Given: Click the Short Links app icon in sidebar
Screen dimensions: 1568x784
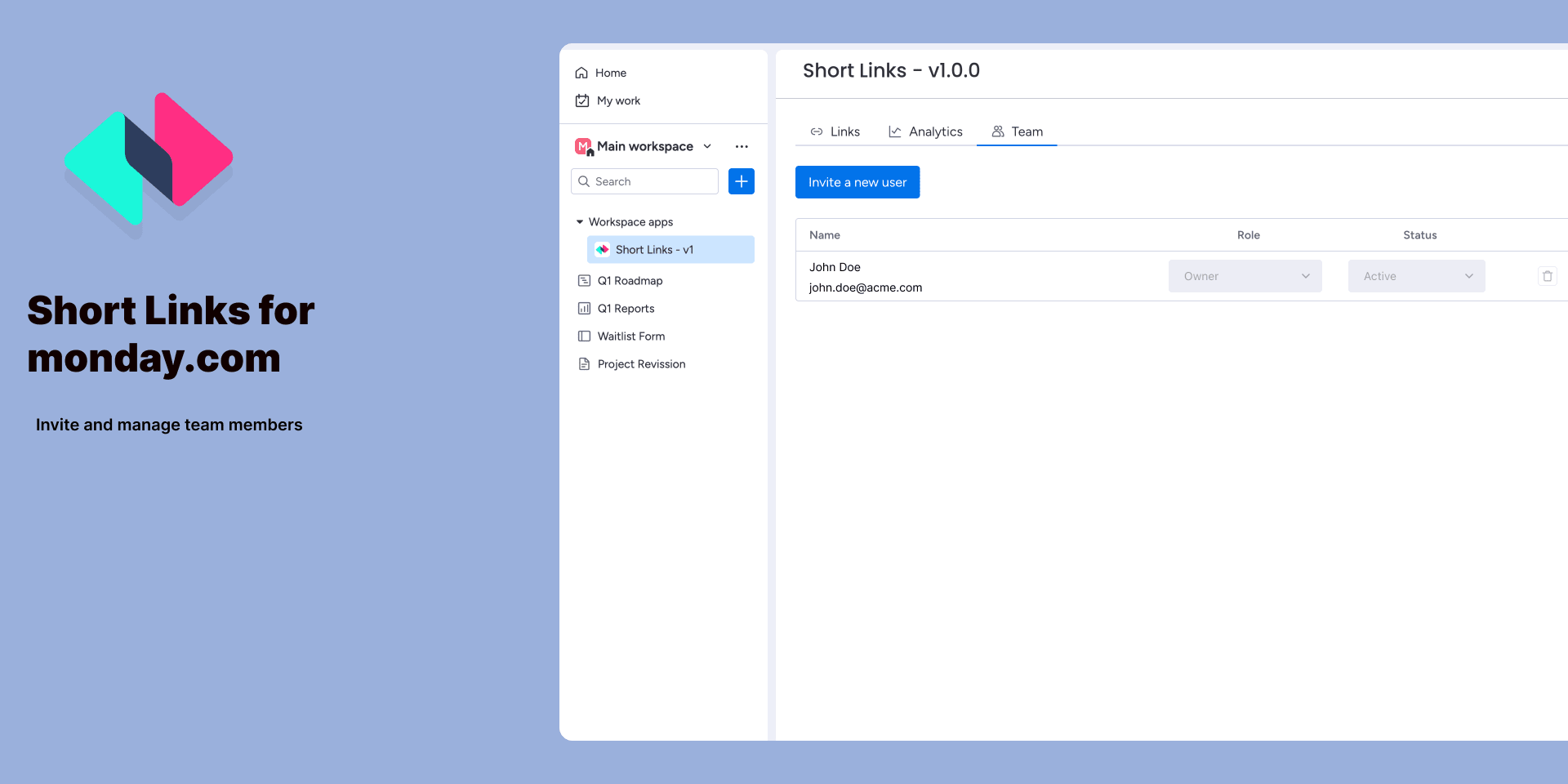Looking at the screenshot, I should click(x=603, y=250).
